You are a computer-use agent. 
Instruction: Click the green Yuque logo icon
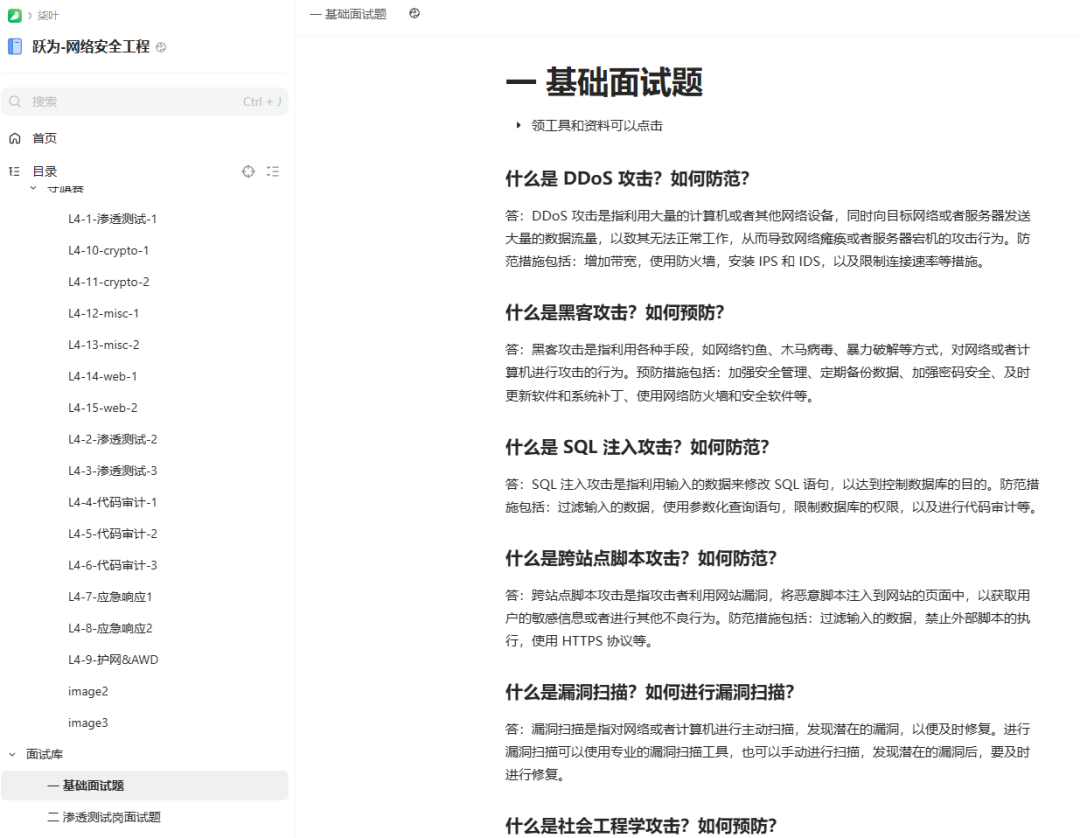click(x=14, y=15)
